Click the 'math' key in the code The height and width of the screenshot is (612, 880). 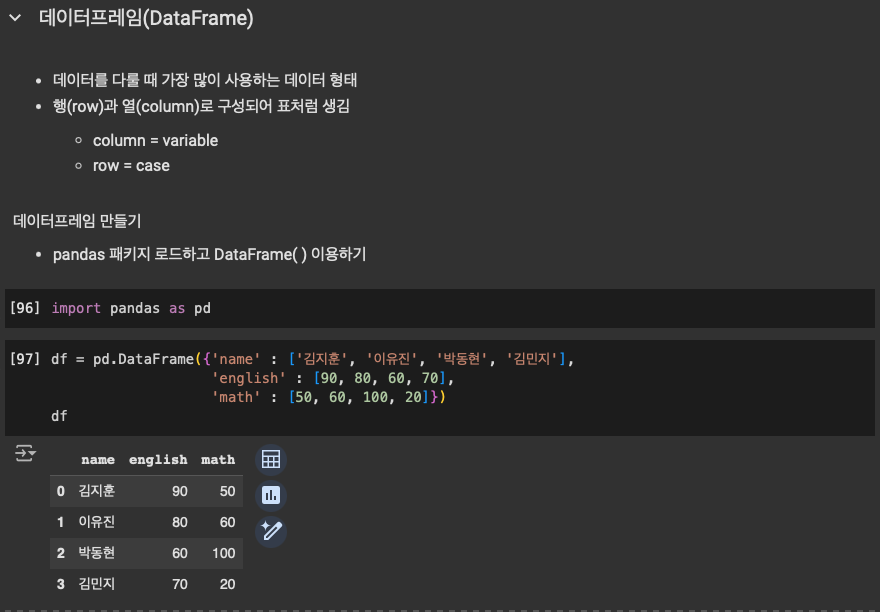(236, 397)
